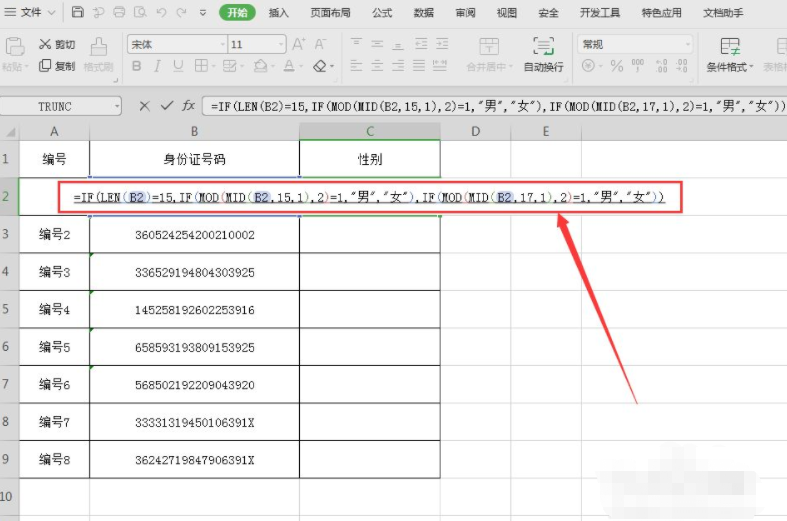
Task: Toggle Italic formatting
Action: [157, 66]
